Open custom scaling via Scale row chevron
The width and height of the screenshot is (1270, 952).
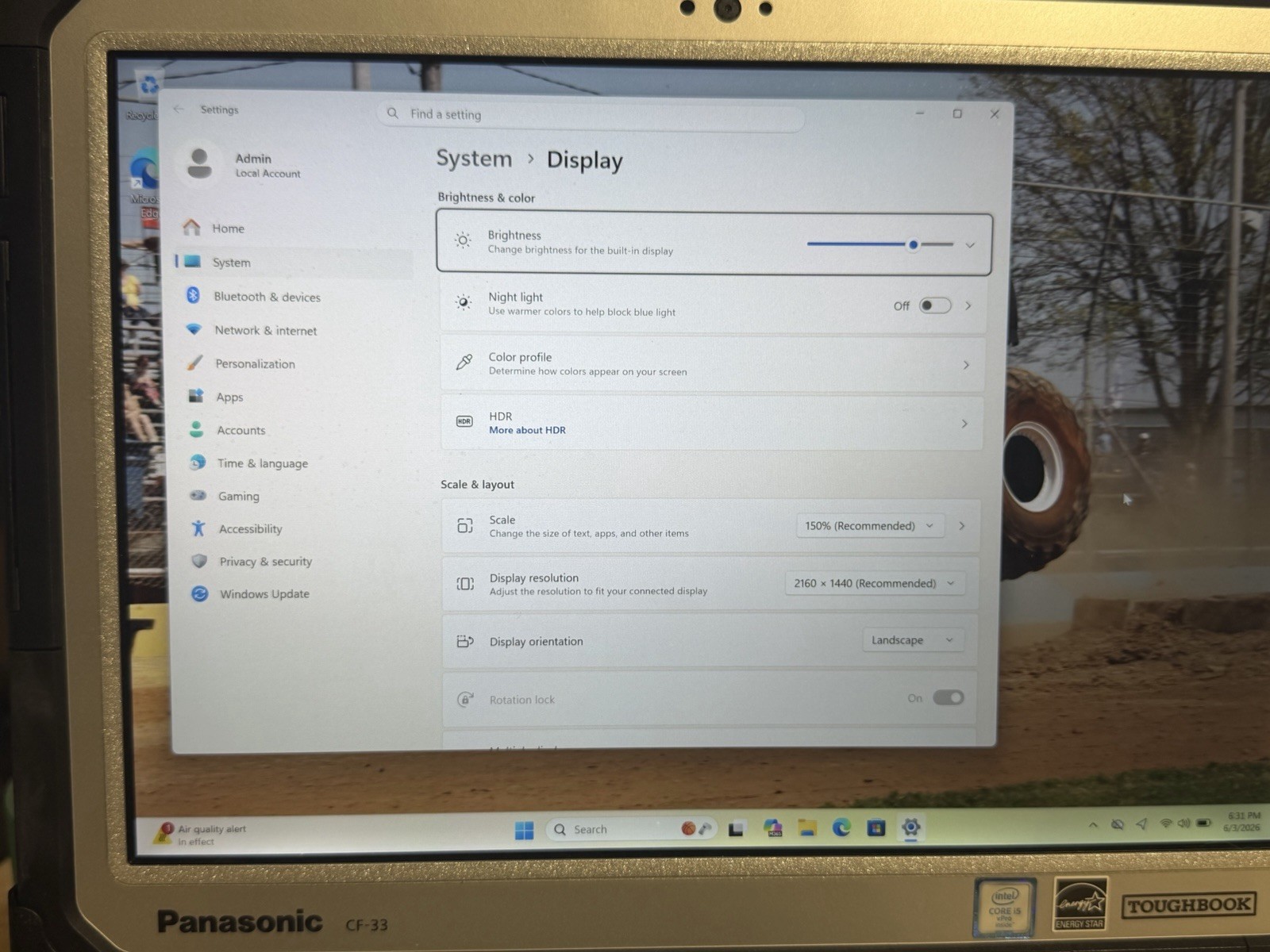click(962, 526)
